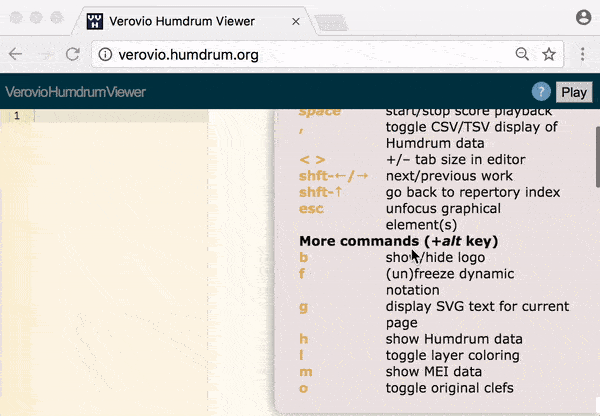600x416 pixels.
Task: Click the 'm' shortcut key label
Action: (306, 372)
